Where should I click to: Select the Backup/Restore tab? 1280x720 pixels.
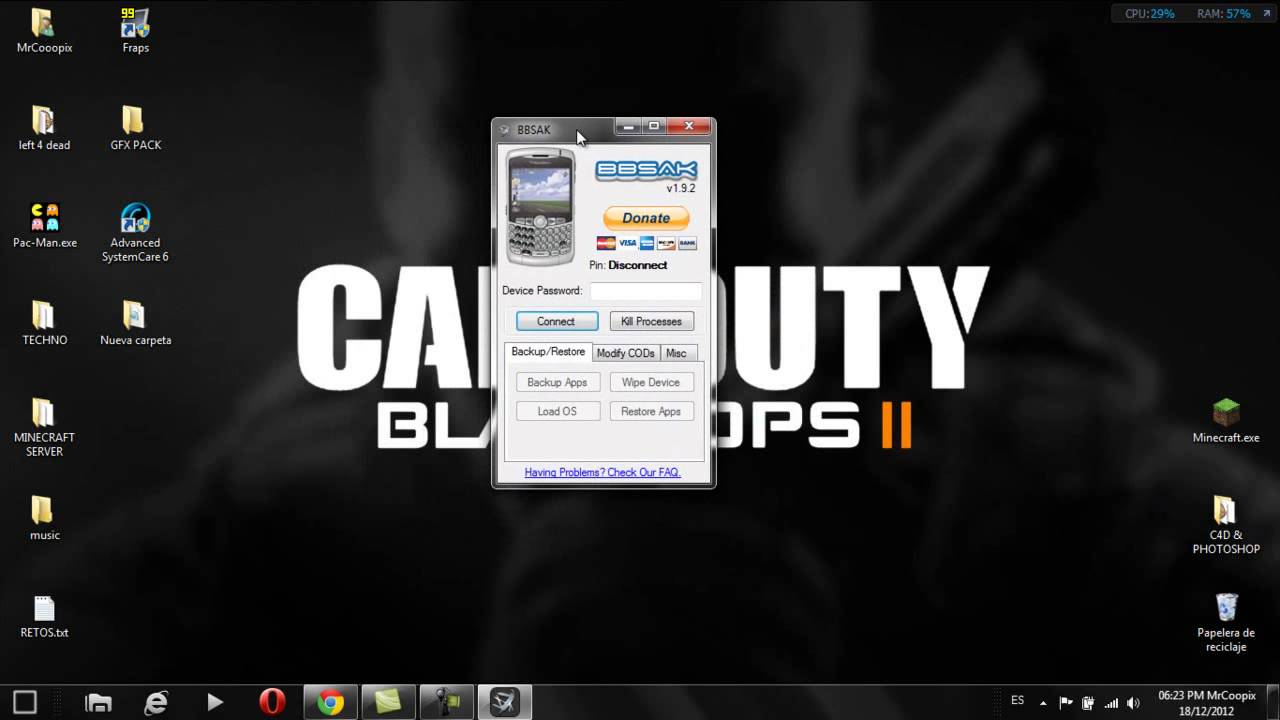coord(548,352)
